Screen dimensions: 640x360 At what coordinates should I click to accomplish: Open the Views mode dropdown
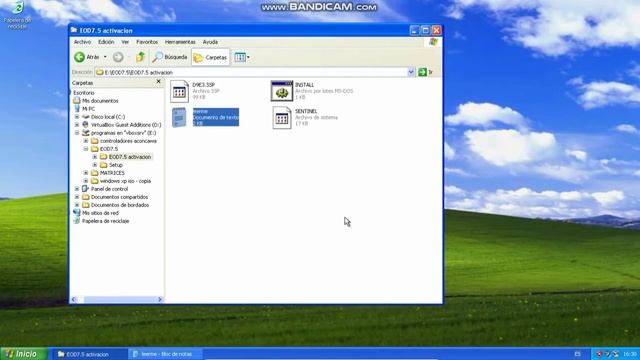coord(242,58)
